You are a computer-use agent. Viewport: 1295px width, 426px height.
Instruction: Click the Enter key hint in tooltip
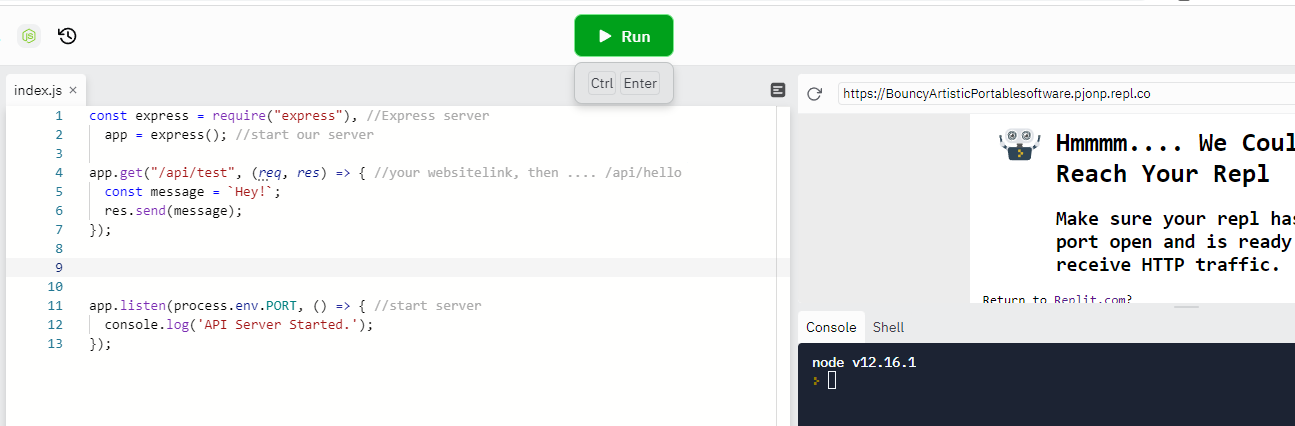(x=640, y=83)
